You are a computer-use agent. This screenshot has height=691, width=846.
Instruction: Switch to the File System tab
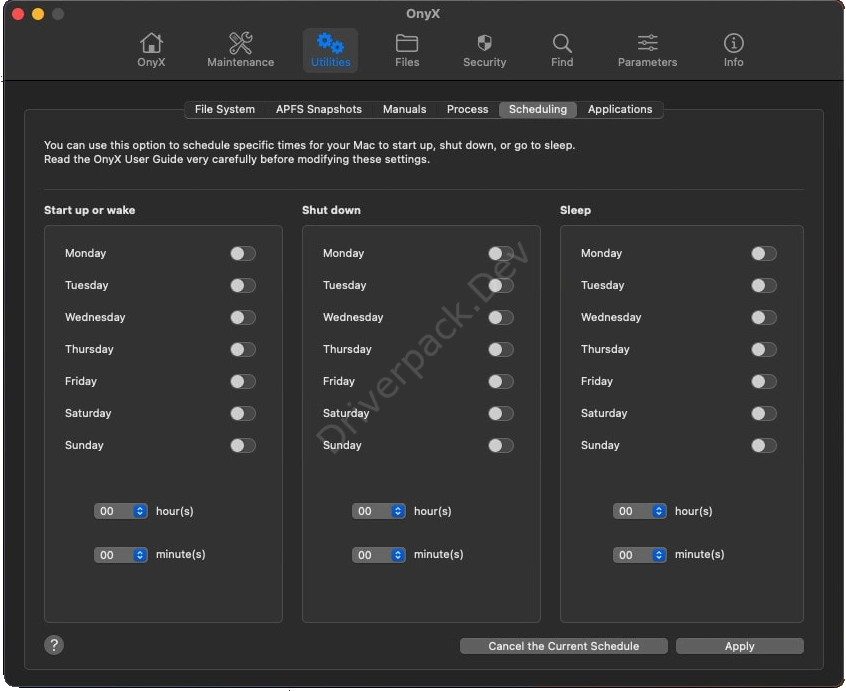[x=224, y=110]
